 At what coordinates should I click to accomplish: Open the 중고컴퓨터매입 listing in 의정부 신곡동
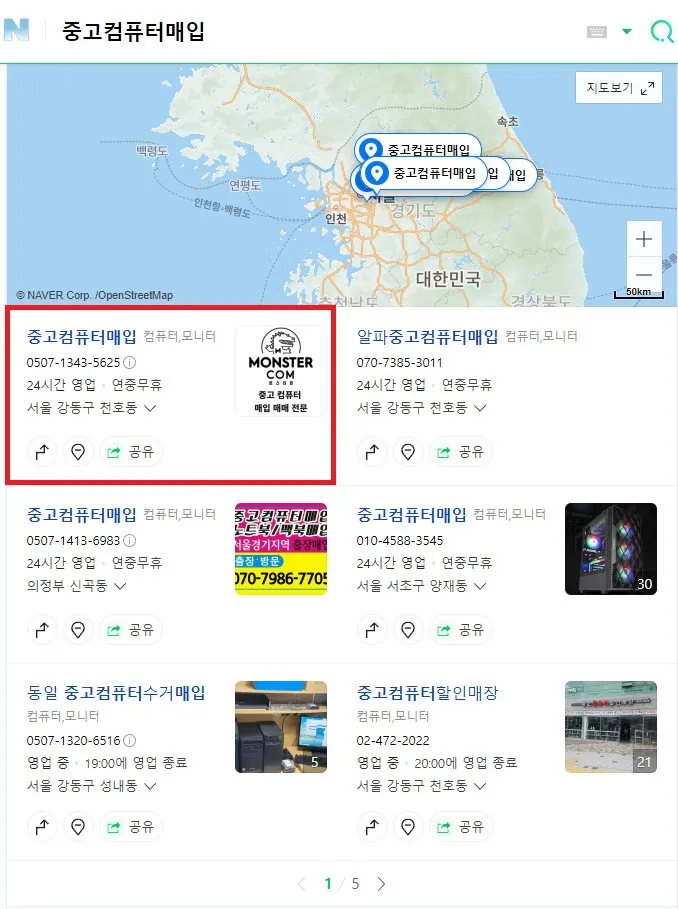click(82, 515)
